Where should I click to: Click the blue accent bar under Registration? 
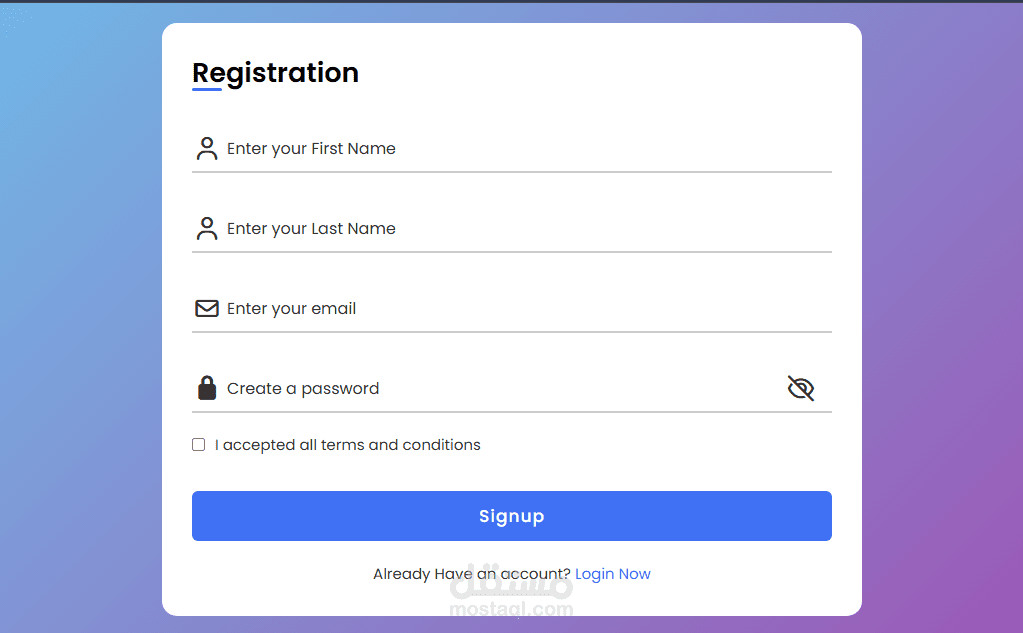[x=207, y=90]
